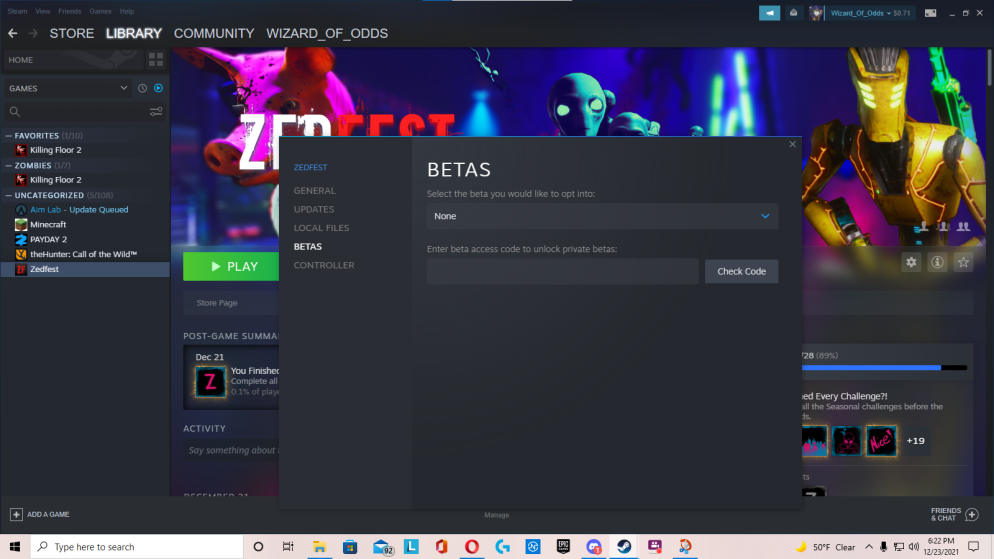Open File Explorer from the taskbar
The image size is (994, 559).
click(x=320, y=546)
